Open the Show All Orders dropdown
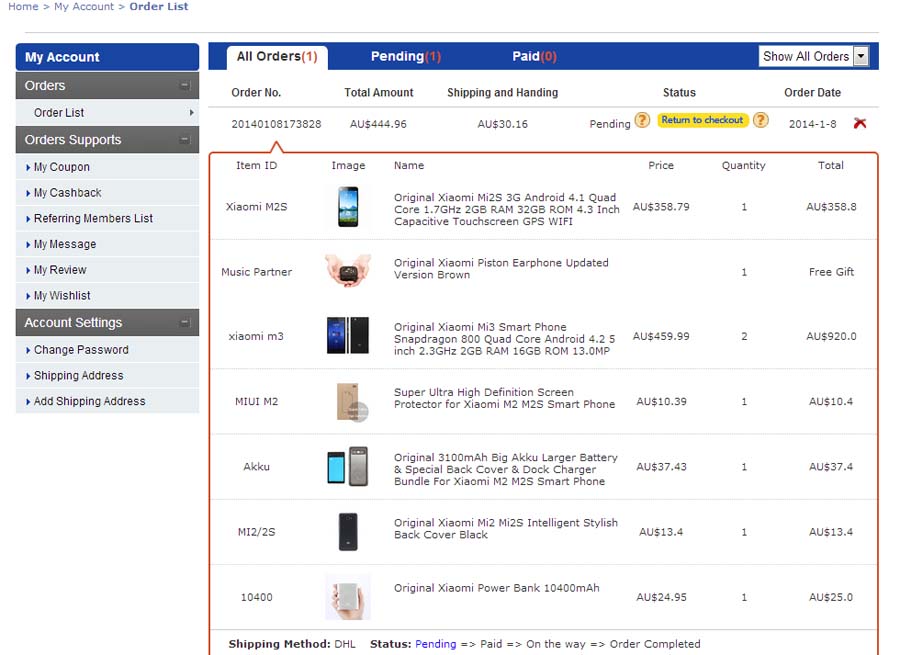This screenshot has height=655, width=900. pyautogui.click(x=814, y=57)
